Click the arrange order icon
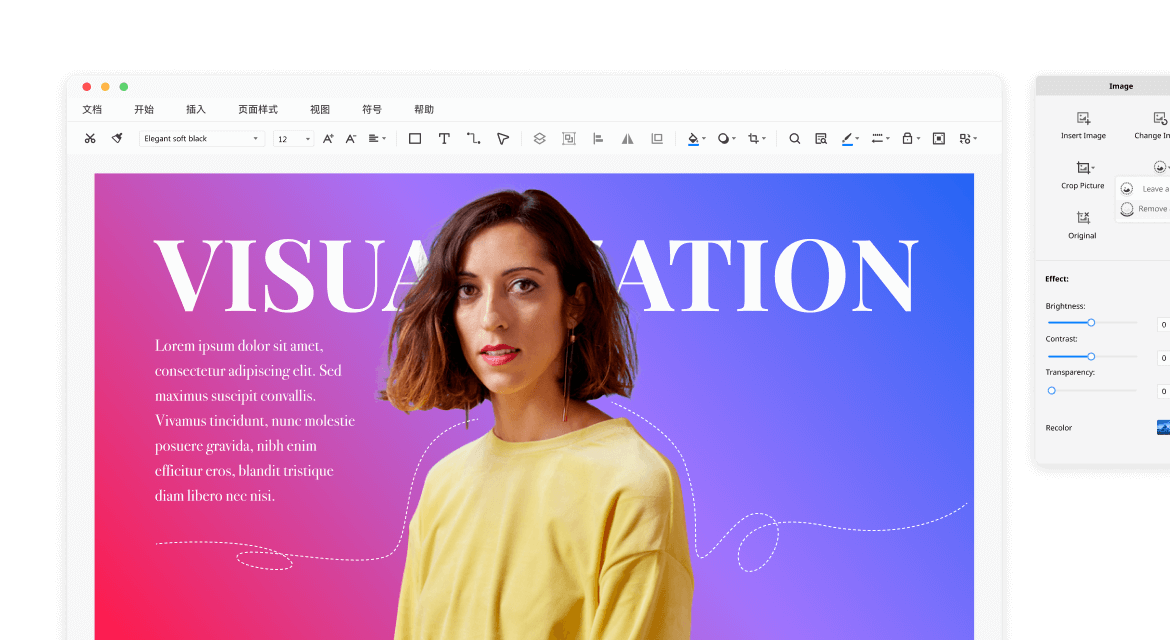 (657, 139)
